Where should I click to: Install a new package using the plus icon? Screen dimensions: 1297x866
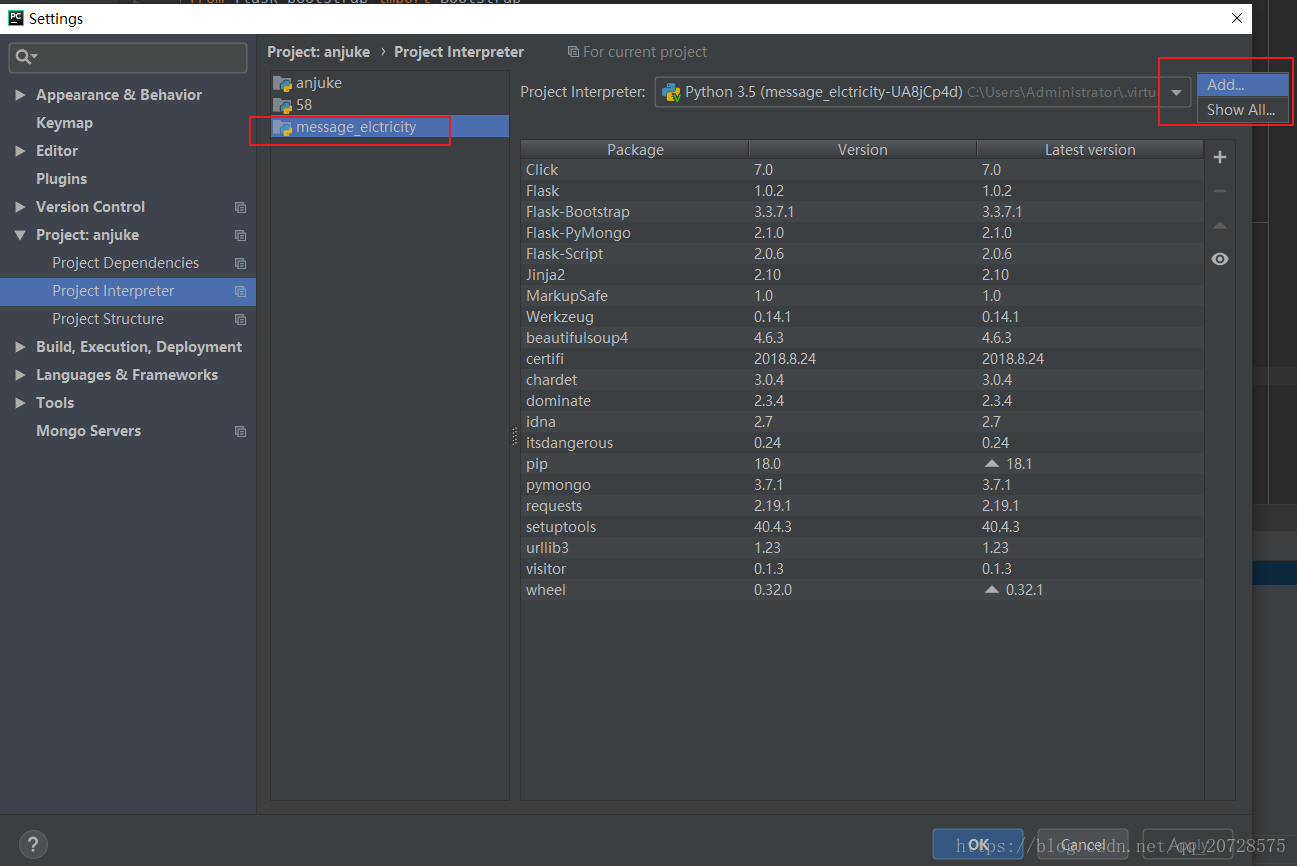pos(1219,157)
